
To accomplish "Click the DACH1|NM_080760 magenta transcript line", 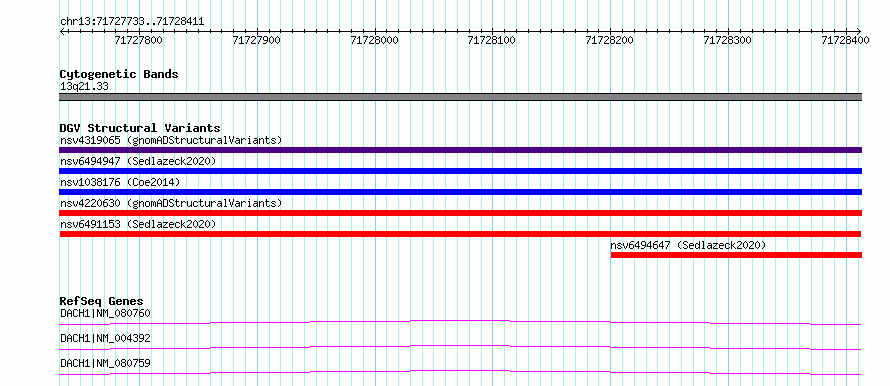I will coord(460,322).
